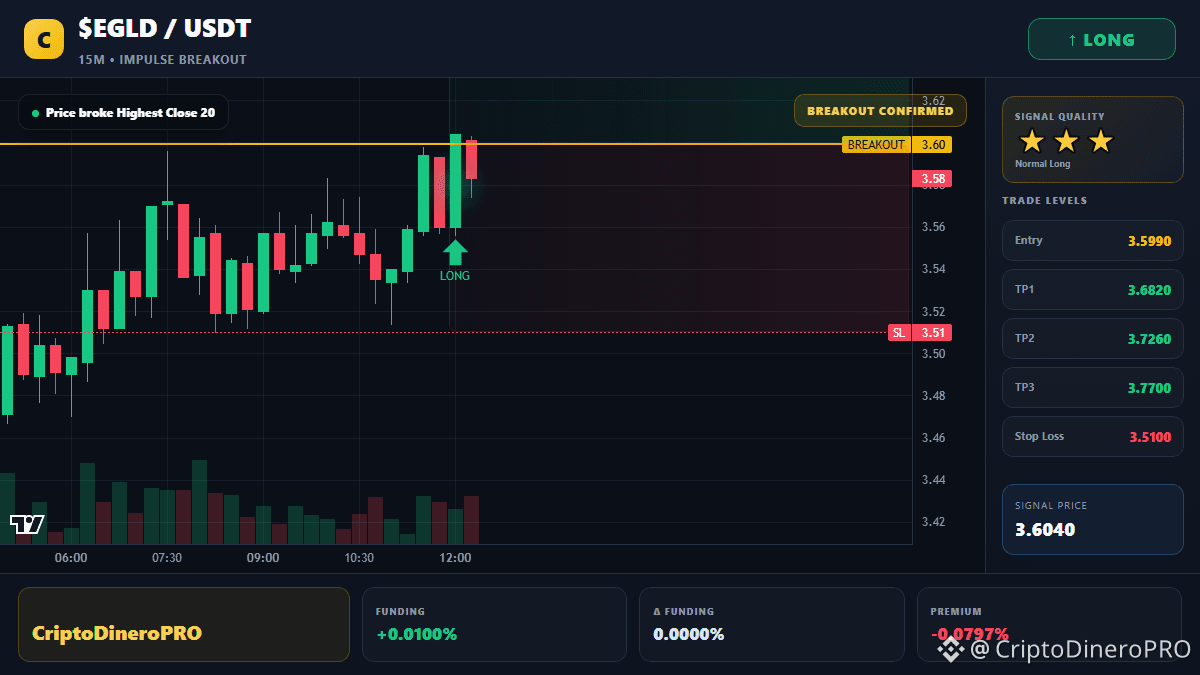Click the 06:00 time axis label
Viewport: 1200px width, 675px height.
click(x=71, y=558)
